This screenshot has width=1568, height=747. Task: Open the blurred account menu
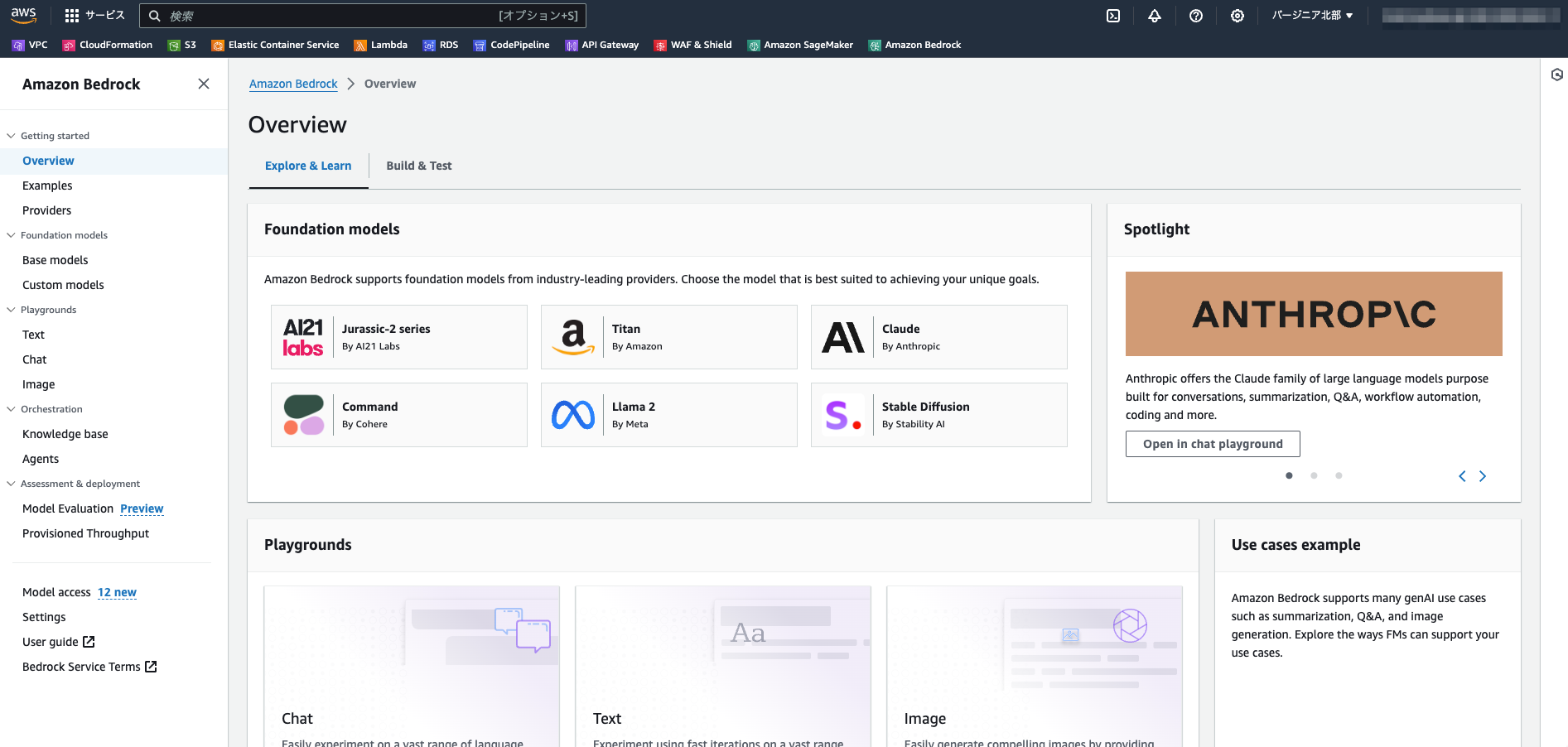click(1471, 16)
